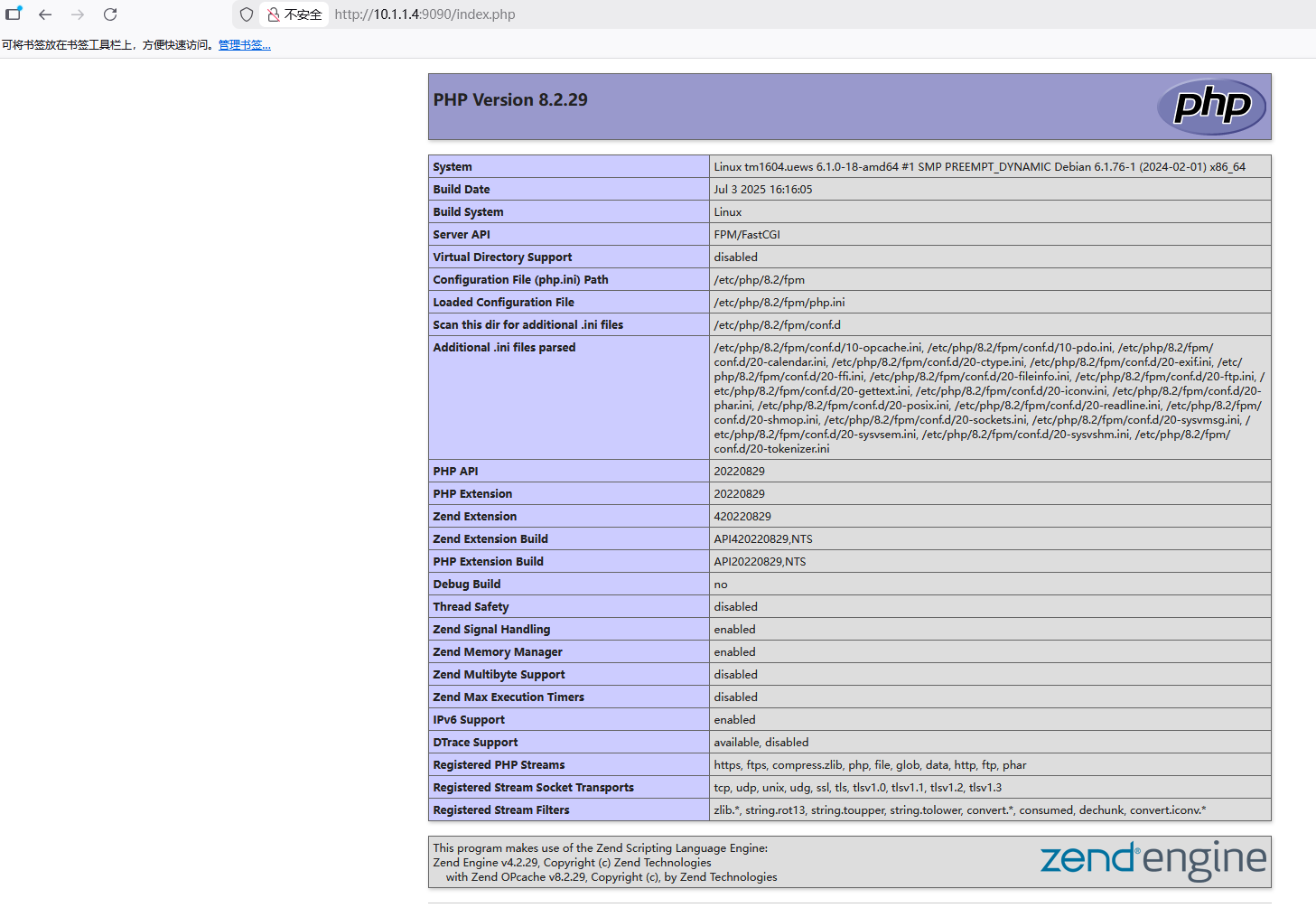Click the crossed-out lock insecure icon

point(273,14)
